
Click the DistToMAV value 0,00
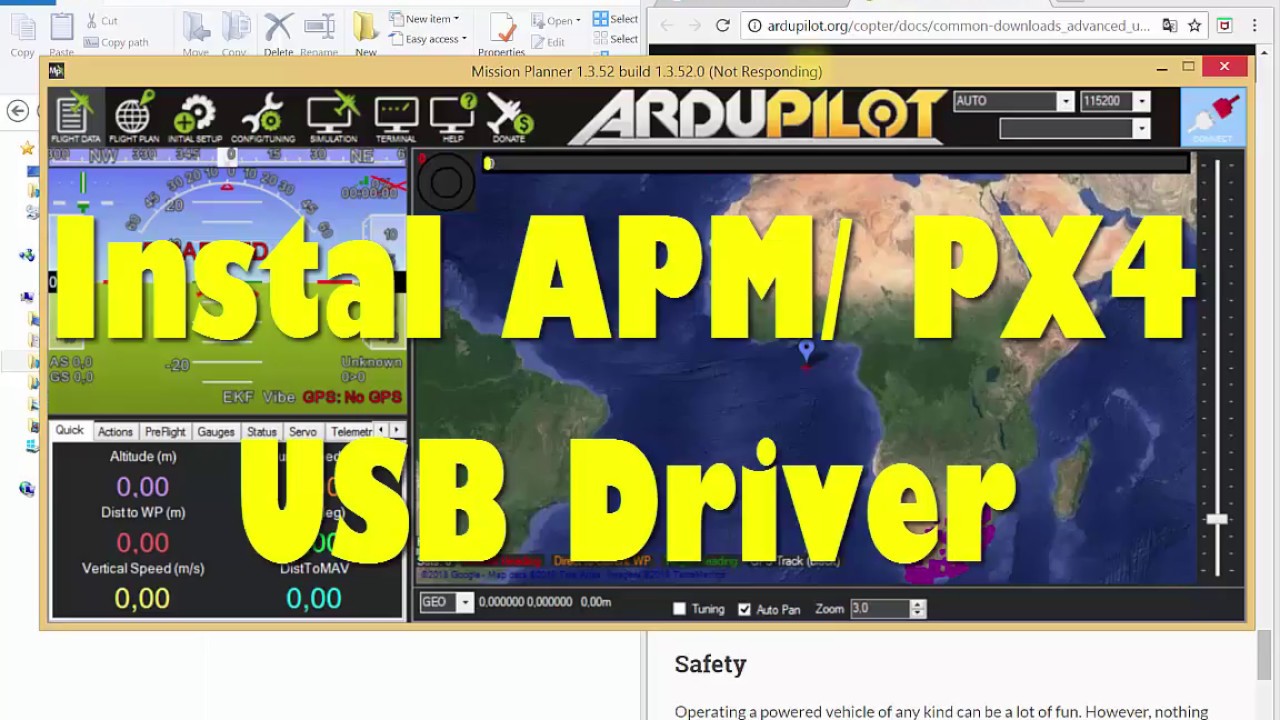(x=314, y=599)
